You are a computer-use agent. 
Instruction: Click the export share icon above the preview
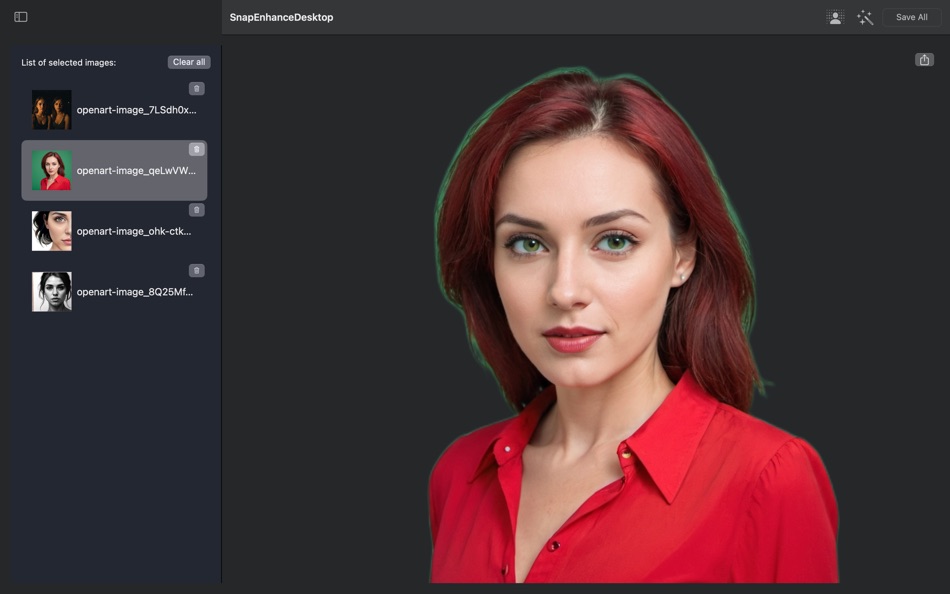coord(922,61)
